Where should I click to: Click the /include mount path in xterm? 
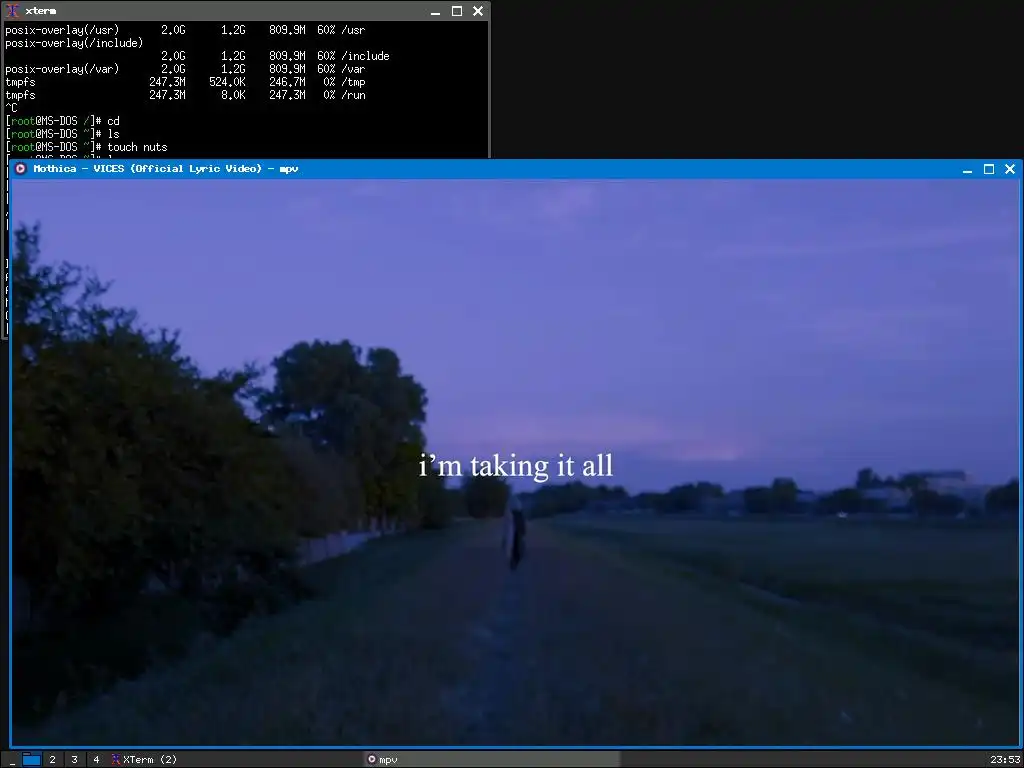pos(365,56)
